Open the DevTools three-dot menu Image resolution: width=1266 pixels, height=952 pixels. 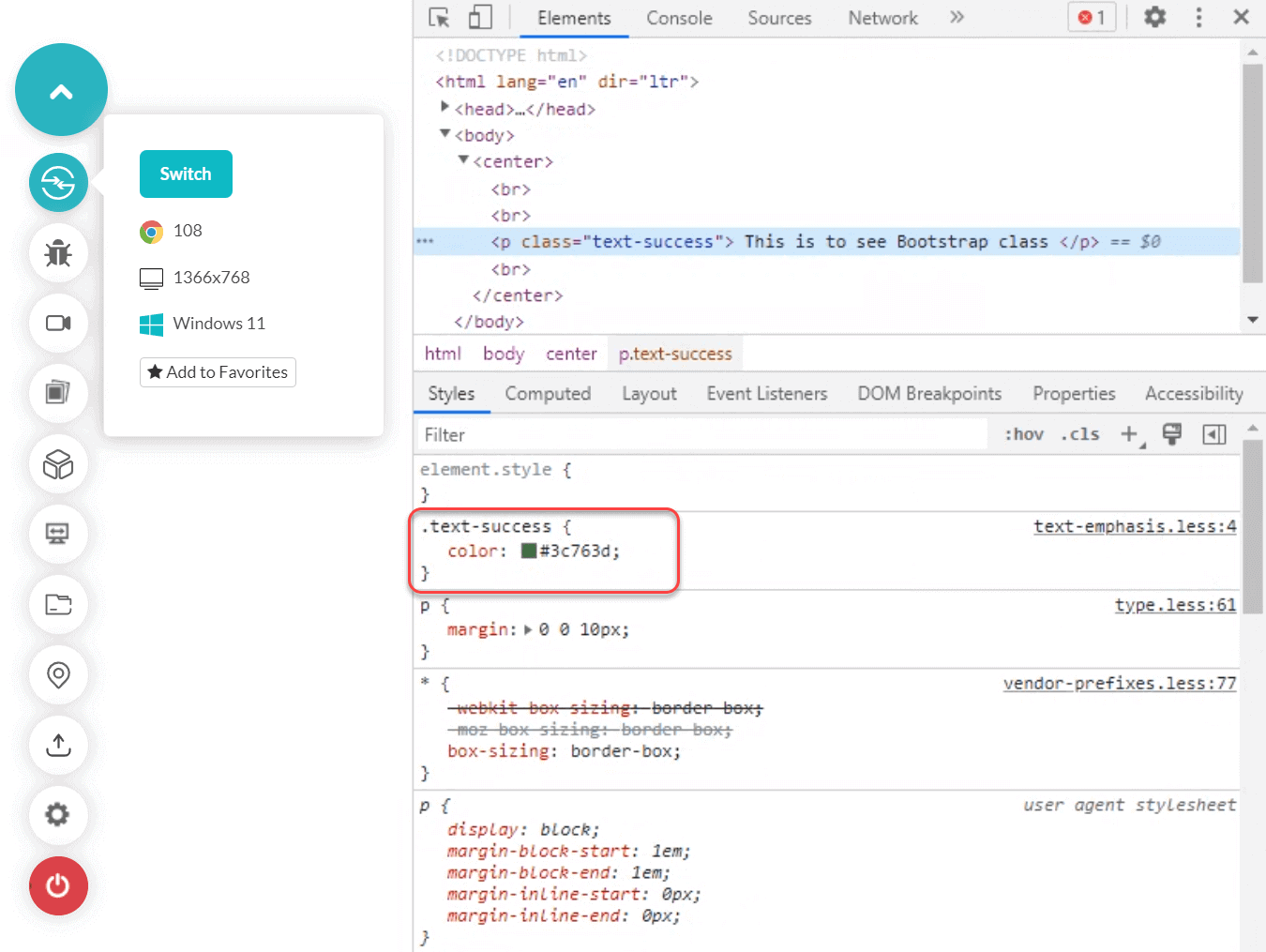pyautogui.click(x=1198, y=17)
